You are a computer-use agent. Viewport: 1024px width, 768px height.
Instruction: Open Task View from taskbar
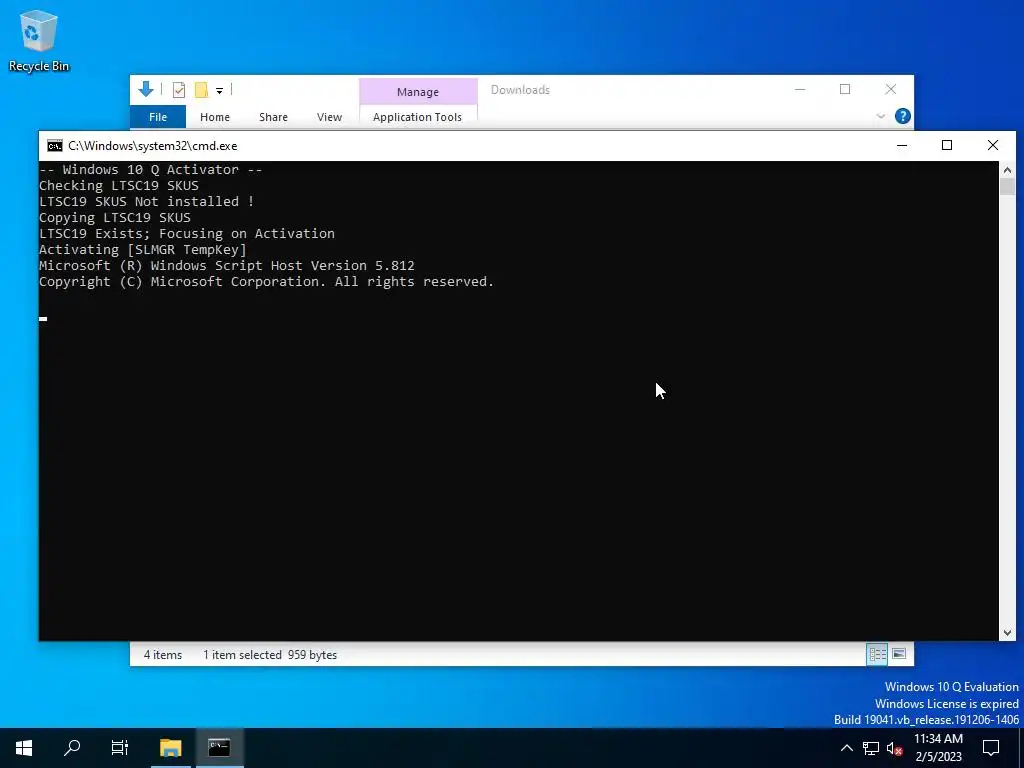[120, 748]
